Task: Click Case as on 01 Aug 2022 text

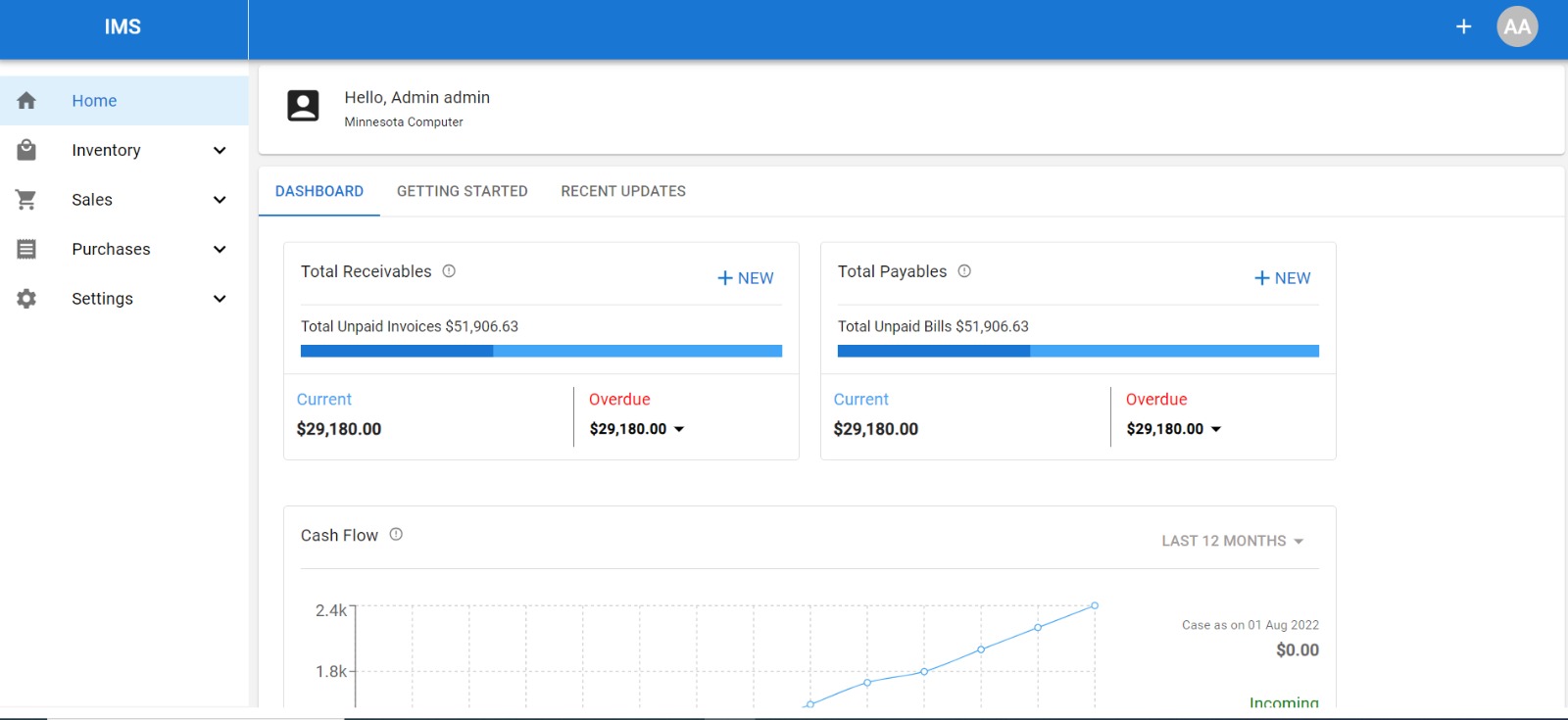Action: (1250, 625)
